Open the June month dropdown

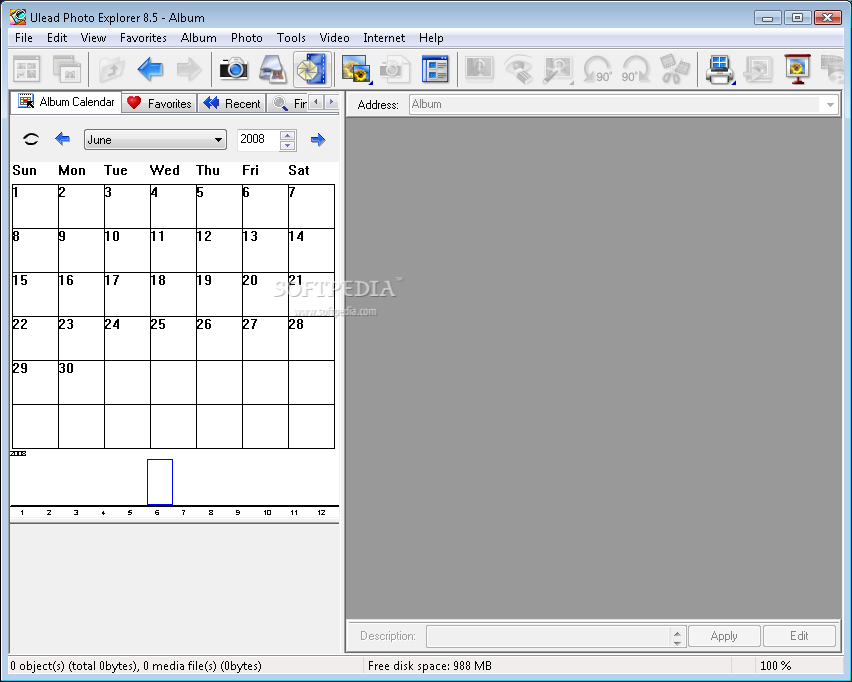pyautogui.click(x=155, y=140)
